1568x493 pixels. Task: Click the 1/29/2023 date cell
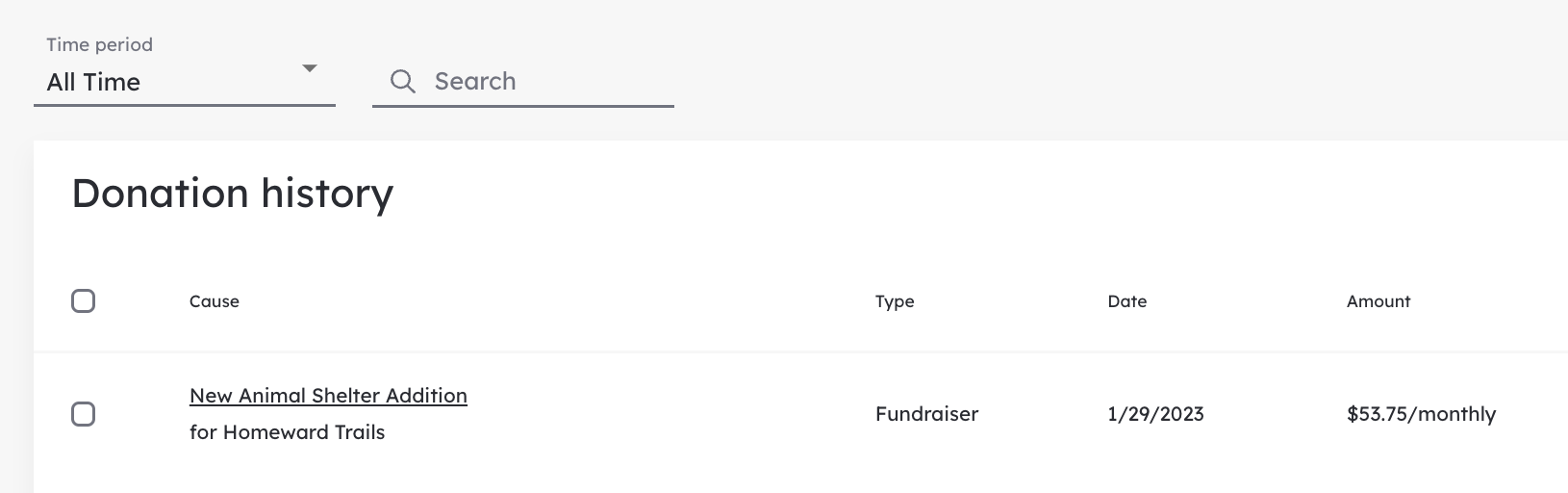(x=1155, y=414)
